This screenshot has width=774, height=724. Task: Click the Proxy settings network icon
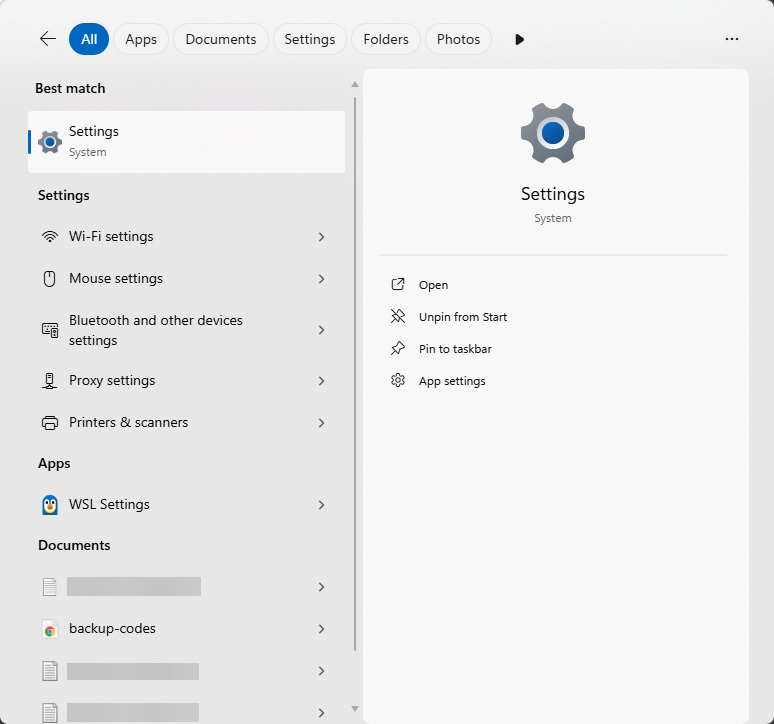pyautogui.click(x=49, y=381)
